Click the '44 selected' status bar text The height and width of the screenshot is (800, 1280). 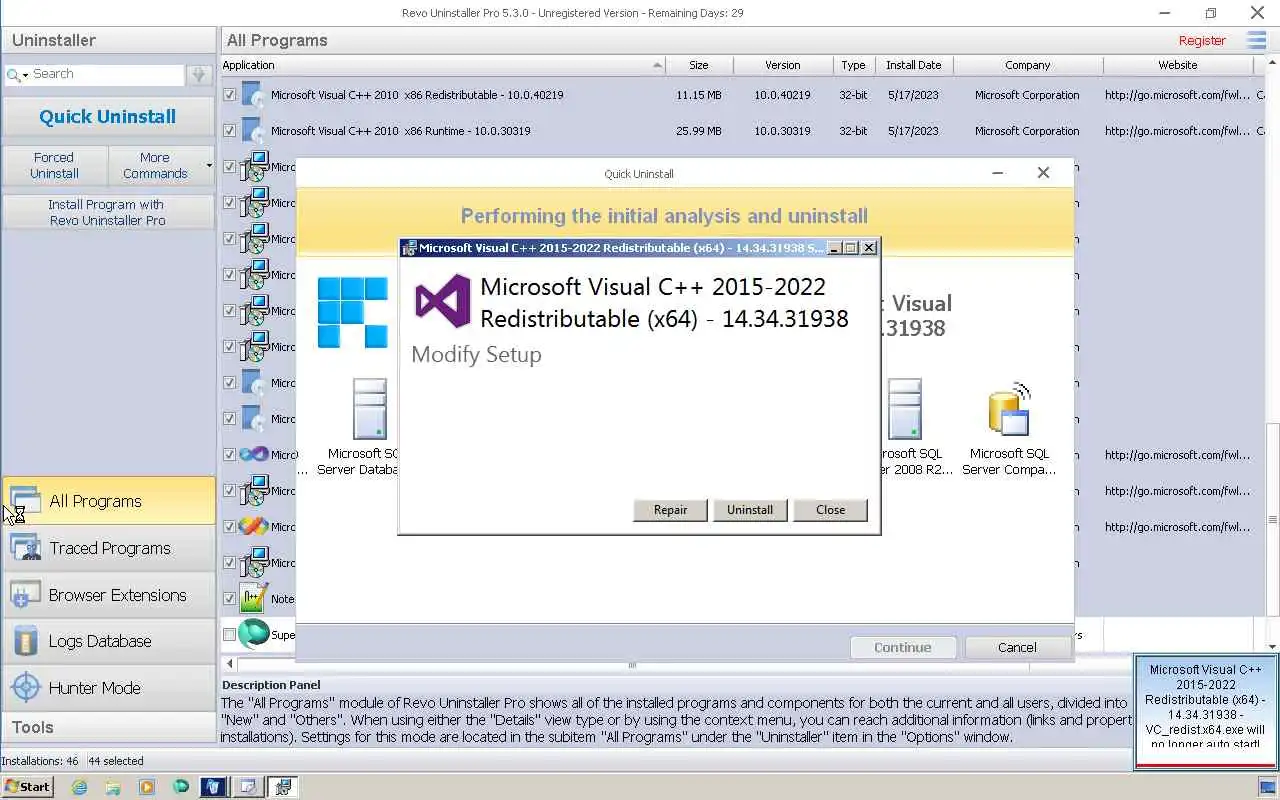tap(116, 761)
